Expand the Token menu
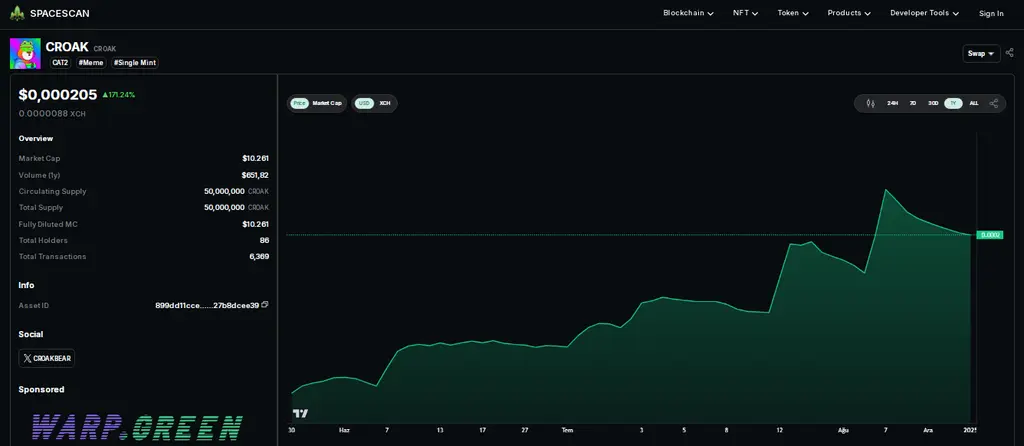 coord(793,13)
